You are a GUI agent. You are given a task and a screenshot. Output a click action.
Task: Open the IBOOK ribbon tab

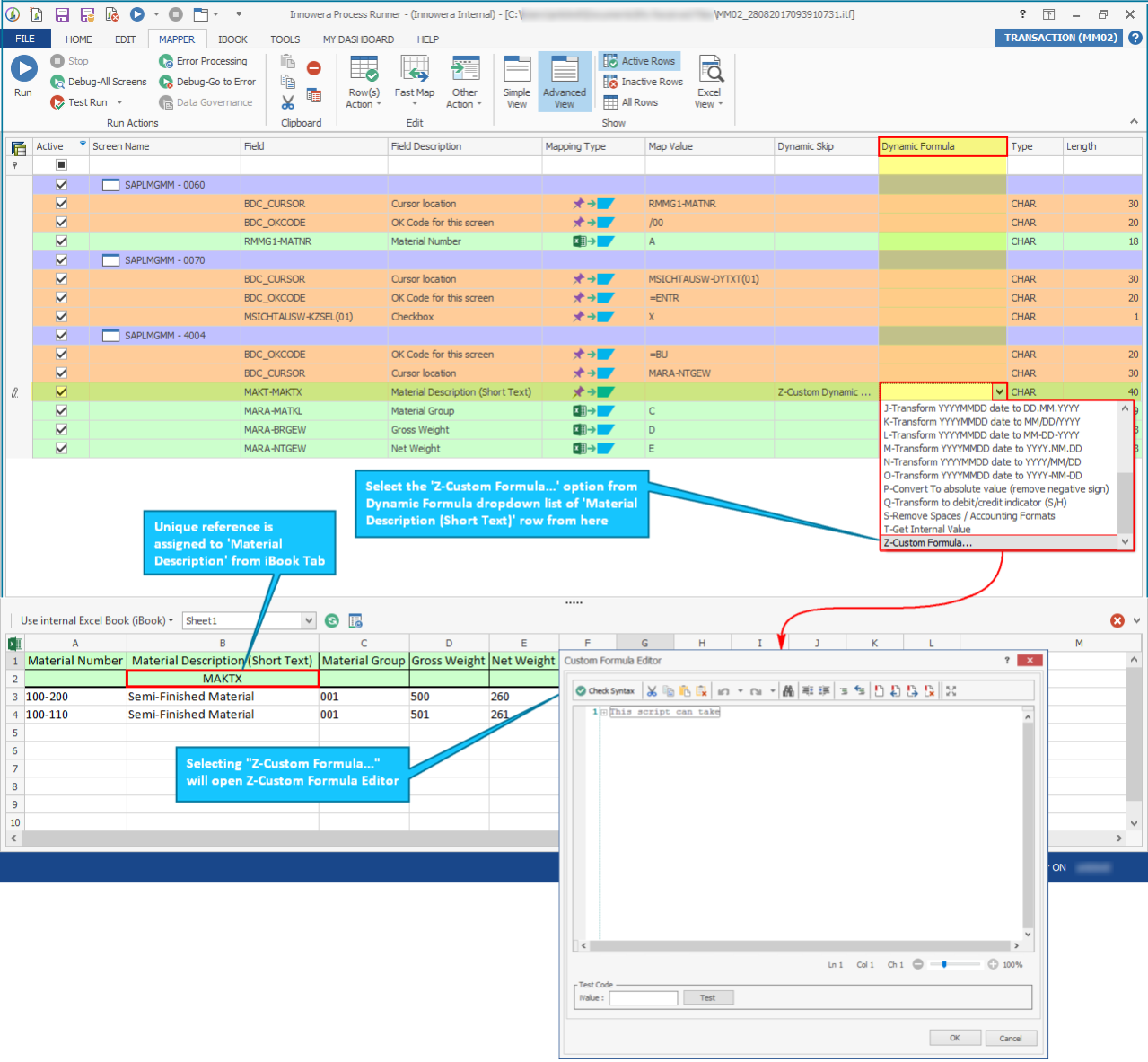(x=232, y=39)
